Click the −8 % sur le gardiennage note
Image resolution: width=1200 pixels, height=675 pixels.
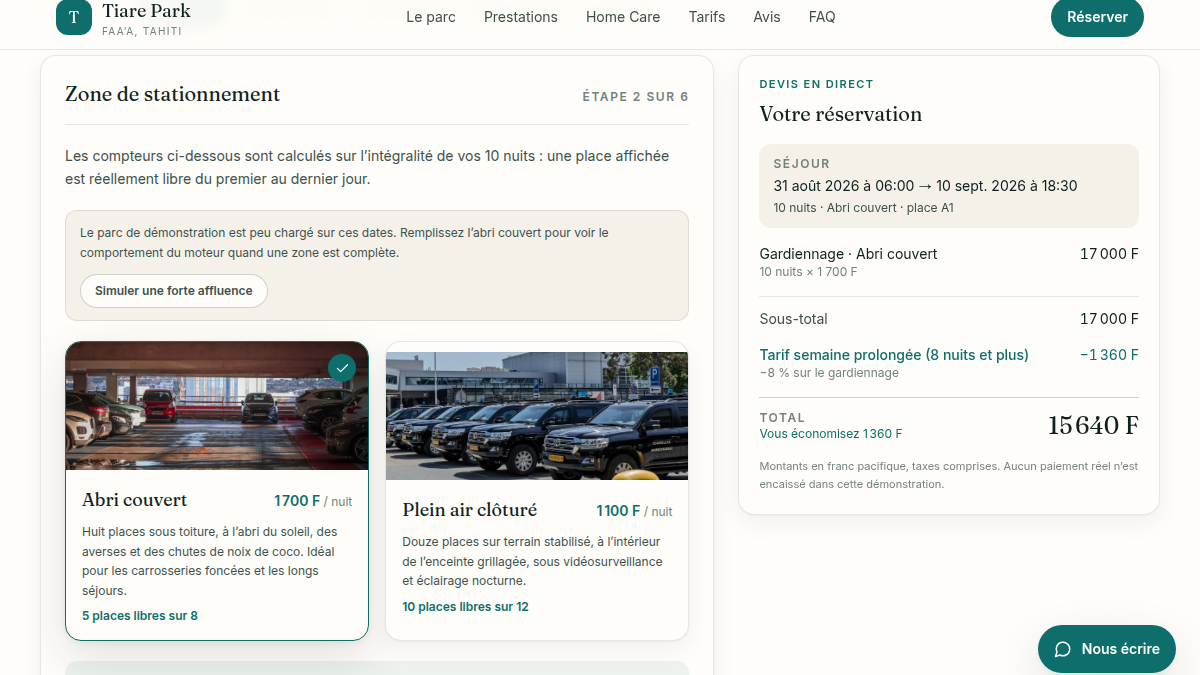point(829,373)
